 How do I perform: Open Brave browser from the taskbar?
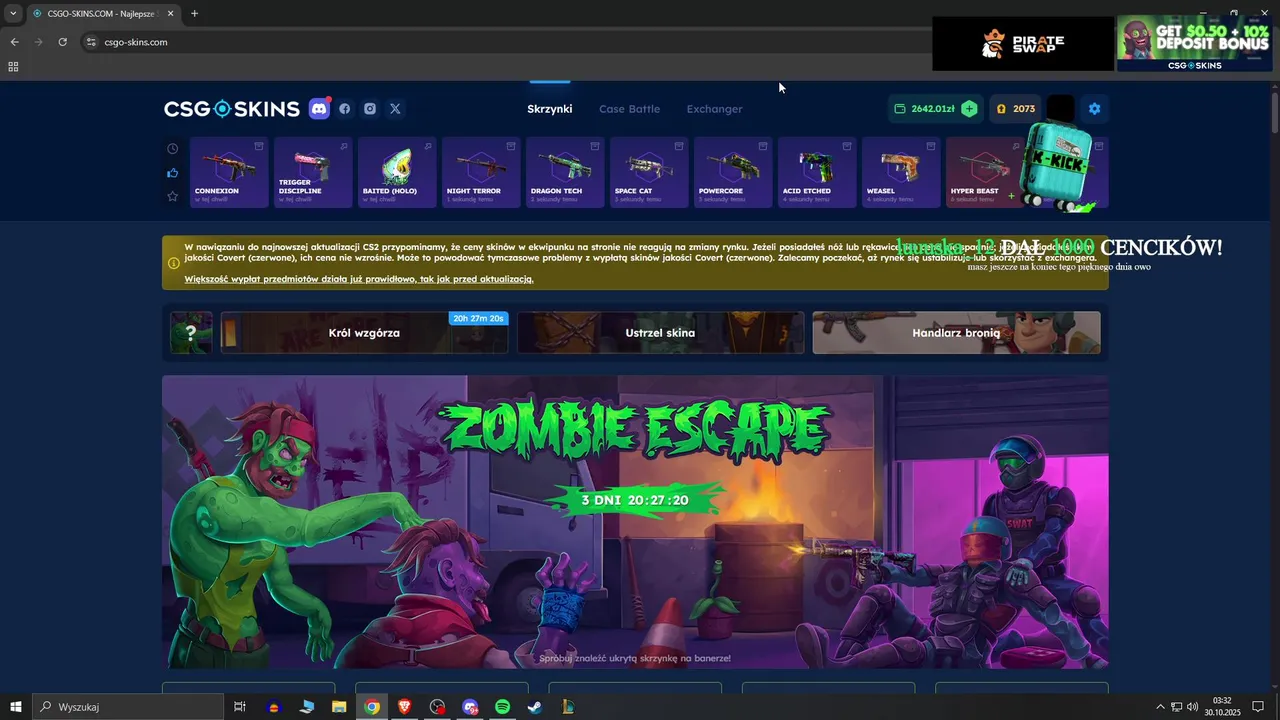click(404, 707)
